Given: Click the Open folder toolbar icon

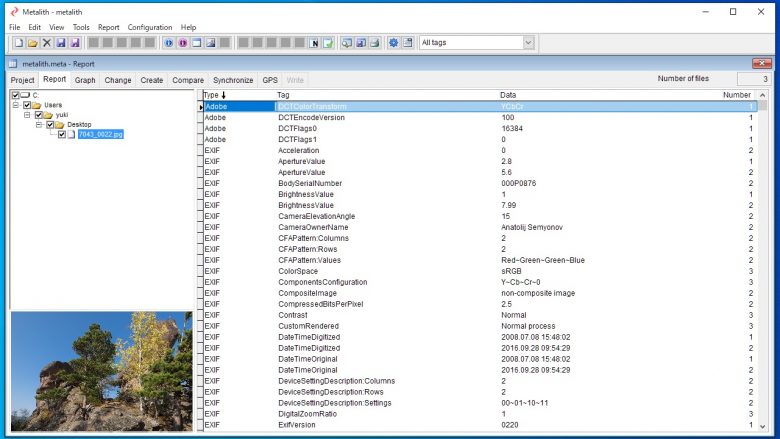Looking at the screenshot, I should point(33,43).
